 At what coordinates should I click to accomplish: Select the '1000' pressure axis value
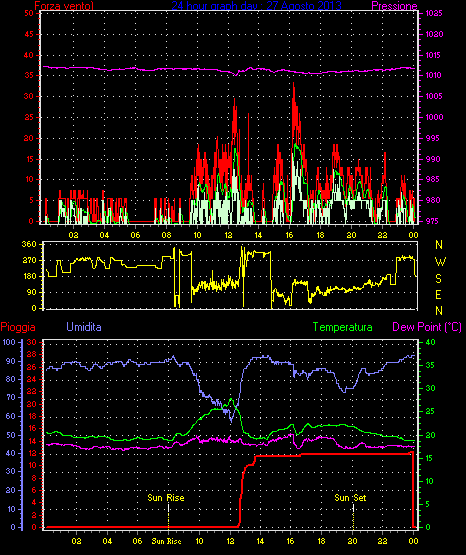[434, 117]
